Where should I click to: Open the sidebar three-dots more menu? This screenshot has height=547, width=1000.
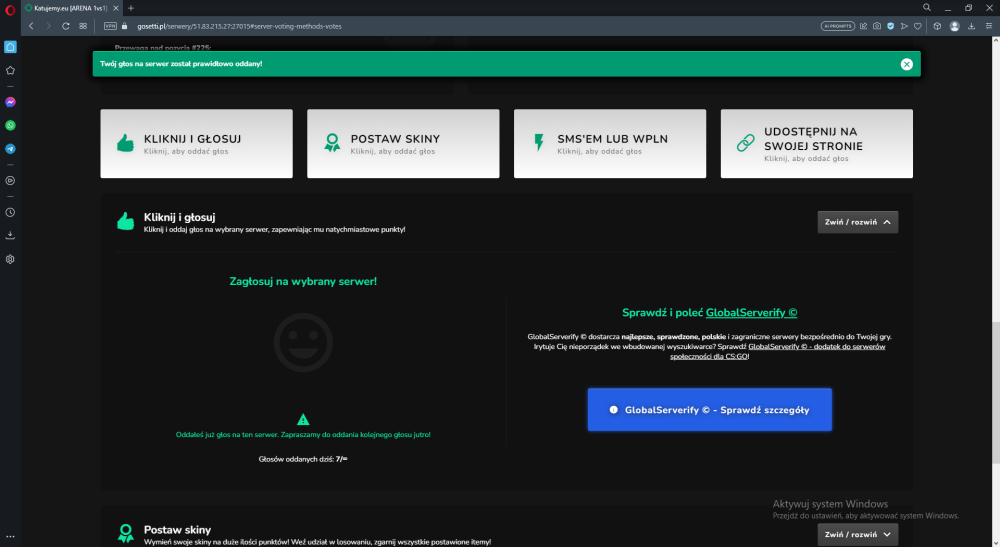click(x=10, y=537)
